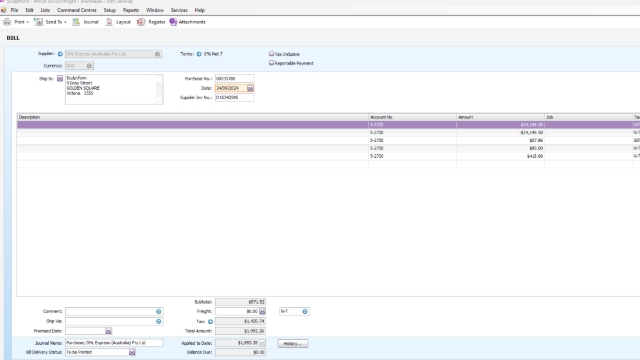Click the Balance Due value field
This screenshot has height=360, width=640.
[240, 352]
